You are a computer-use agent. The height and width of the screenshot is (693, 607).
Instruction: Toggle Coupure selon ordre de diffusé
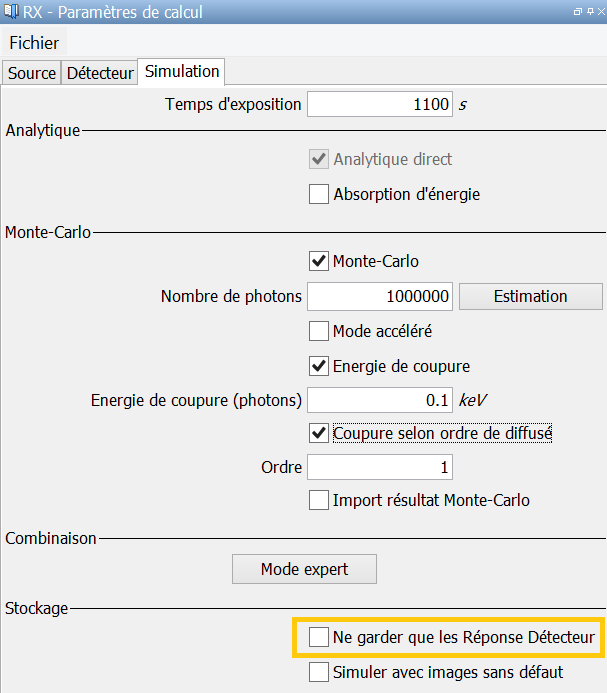319,433
